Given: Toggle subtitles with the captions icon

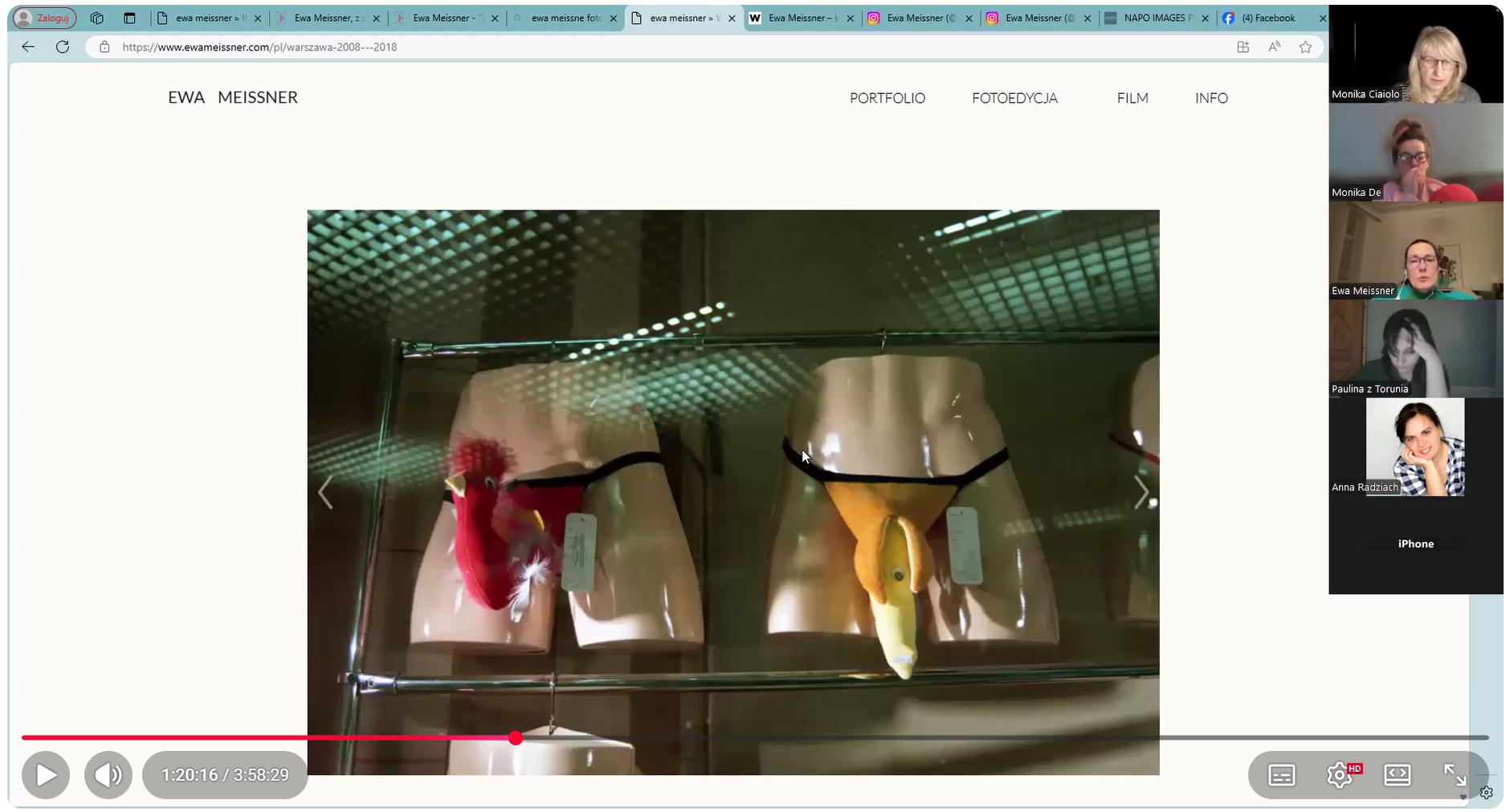Looking at the screenshot, I should (x=1281, y=775).
